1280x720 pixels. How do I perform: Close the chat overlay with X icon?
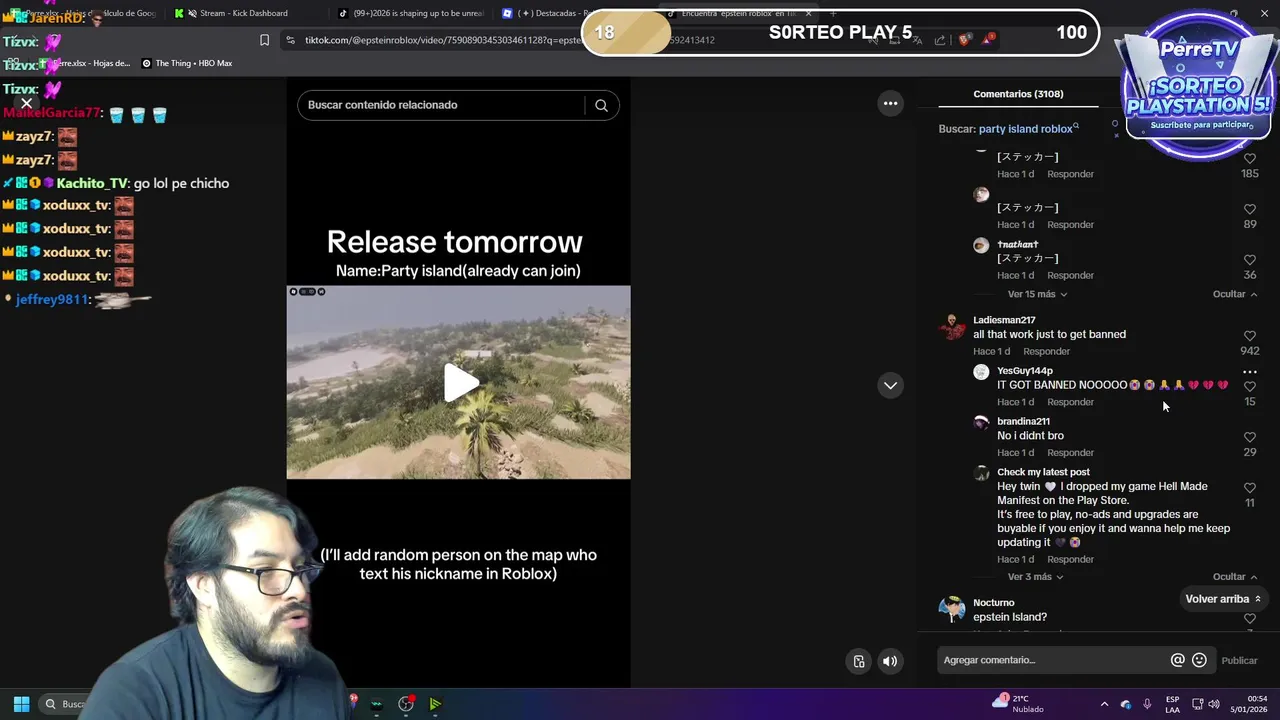pyautogui.click(x=27, y=103)
